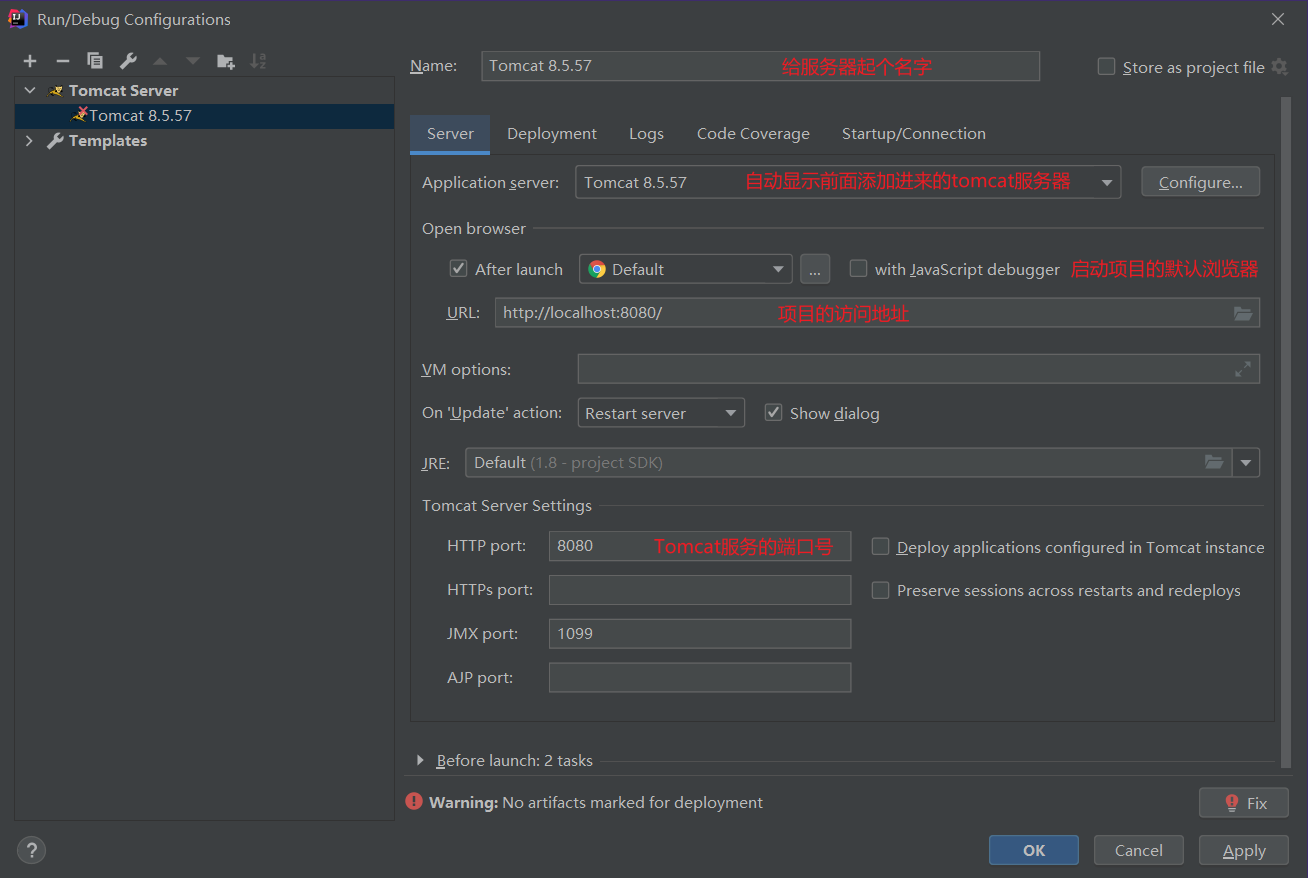Confirm with the OK button

(1034, 850)
